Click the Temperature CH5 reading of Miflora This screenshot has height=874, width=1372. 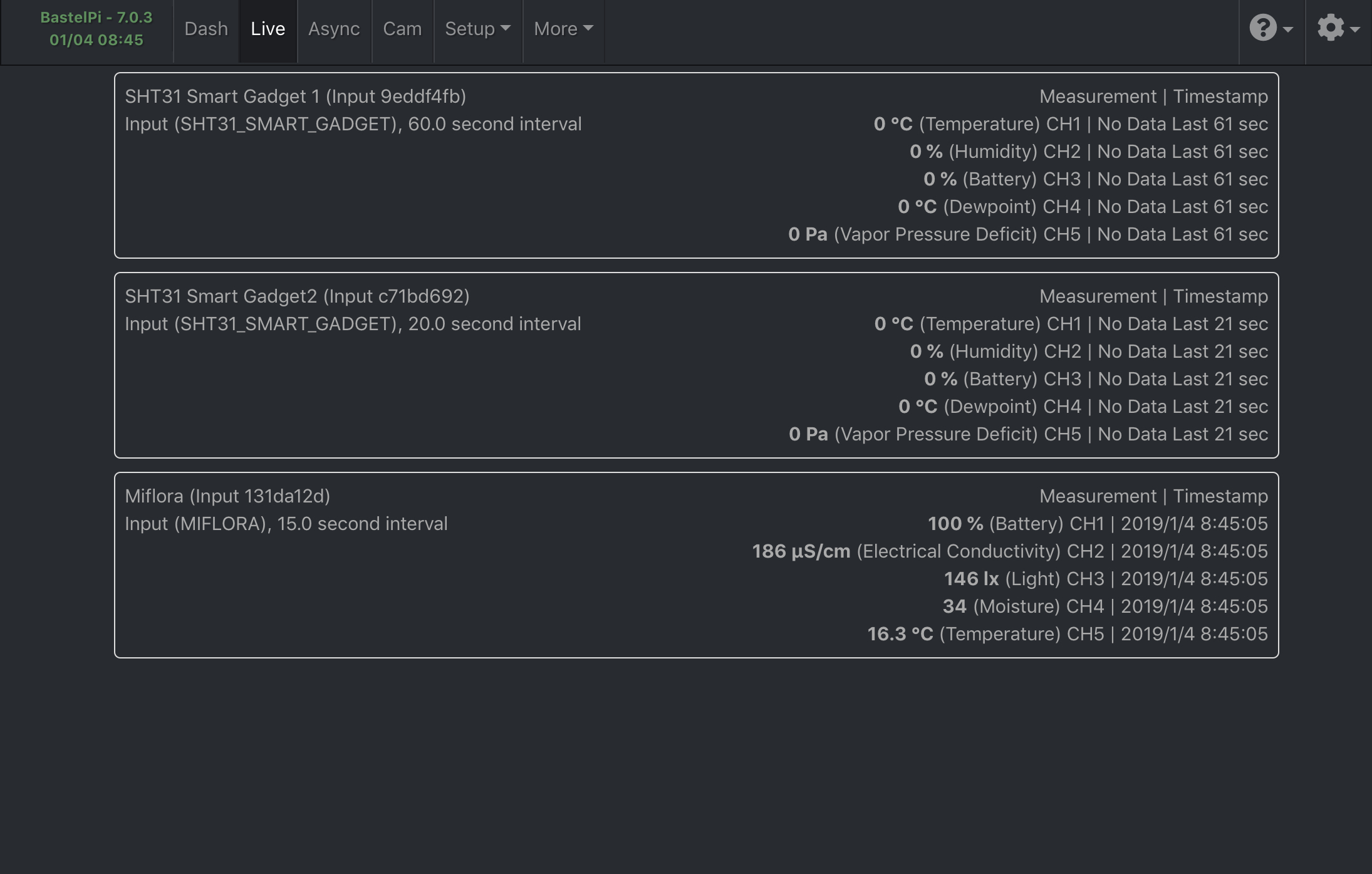click(x=900, y=633)
